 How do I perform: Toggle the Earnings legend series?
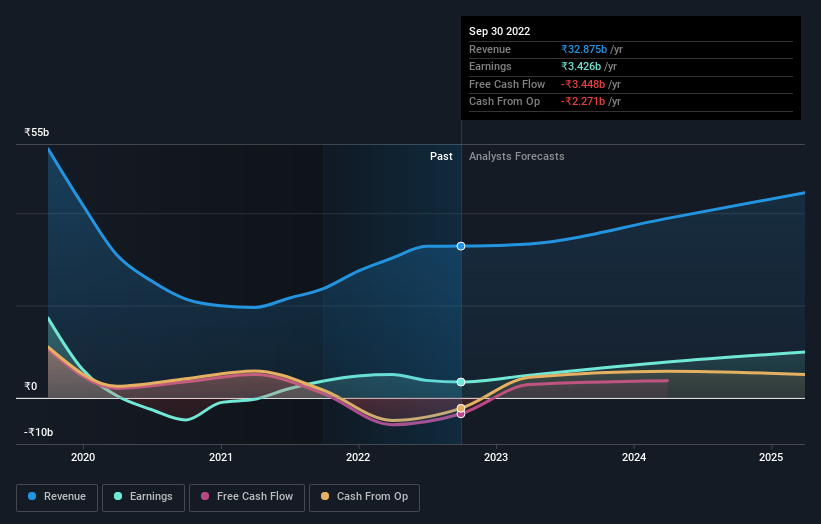[x=143, y=497]
